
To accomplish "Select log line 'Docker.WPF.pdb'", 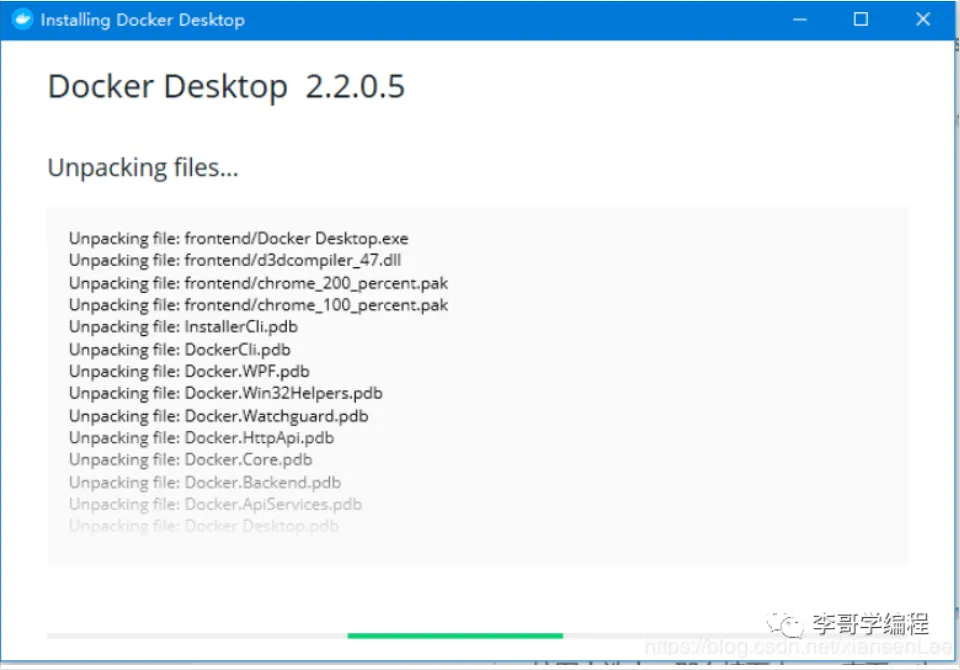I will click(189, 371).
